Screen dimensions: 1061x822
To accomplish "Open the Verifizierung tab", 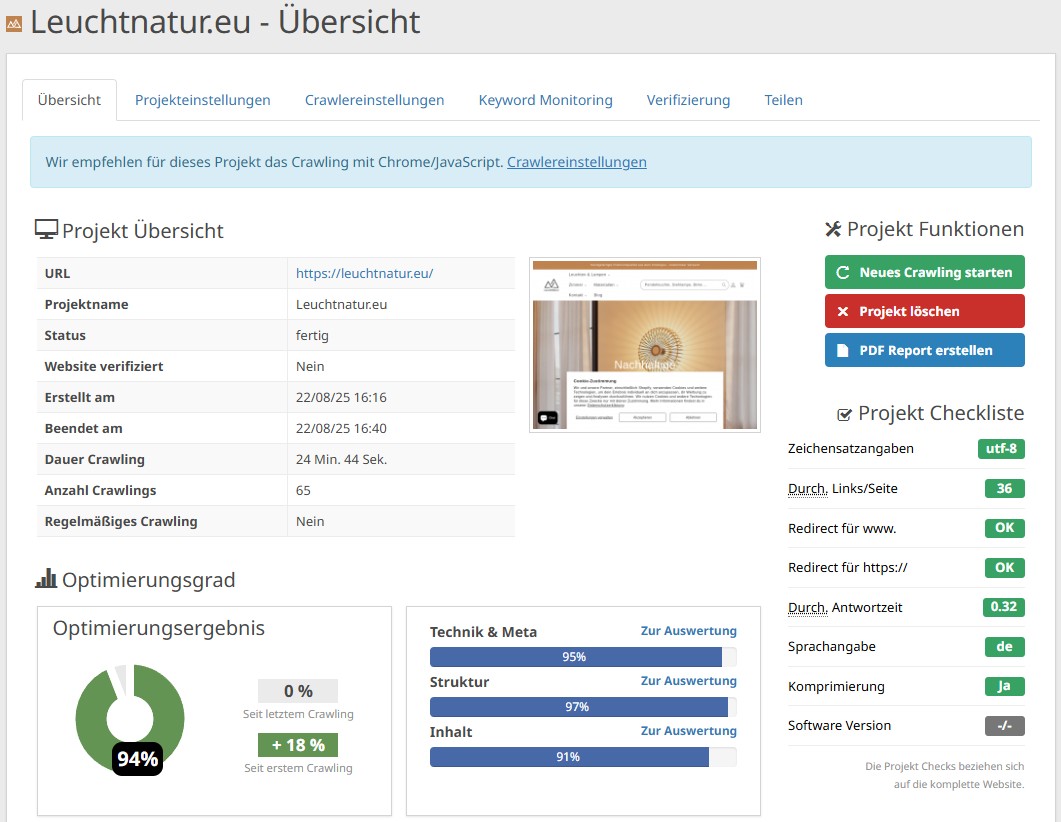I will pos(688,99).
